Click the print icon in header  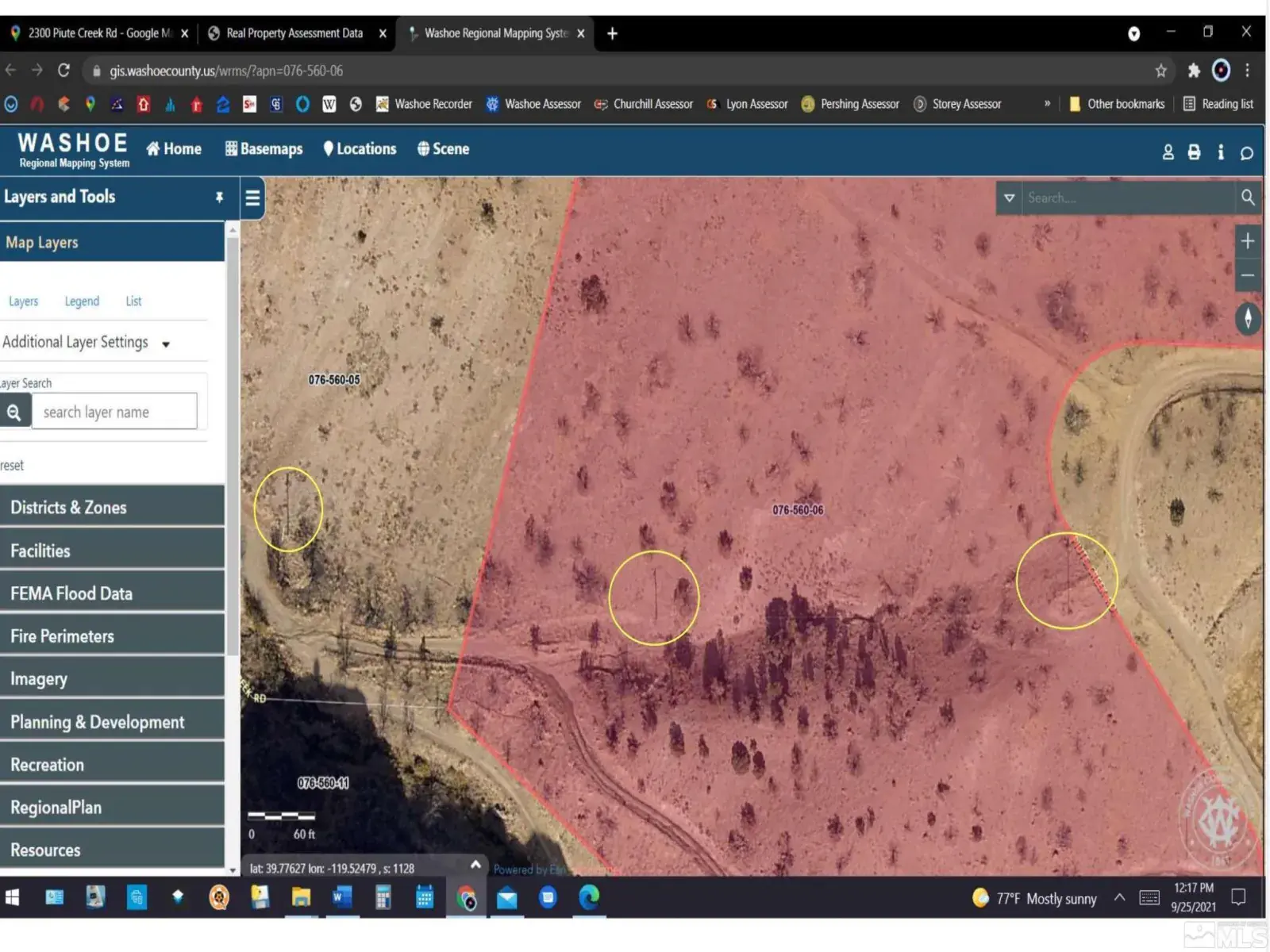coord(1194,152)
